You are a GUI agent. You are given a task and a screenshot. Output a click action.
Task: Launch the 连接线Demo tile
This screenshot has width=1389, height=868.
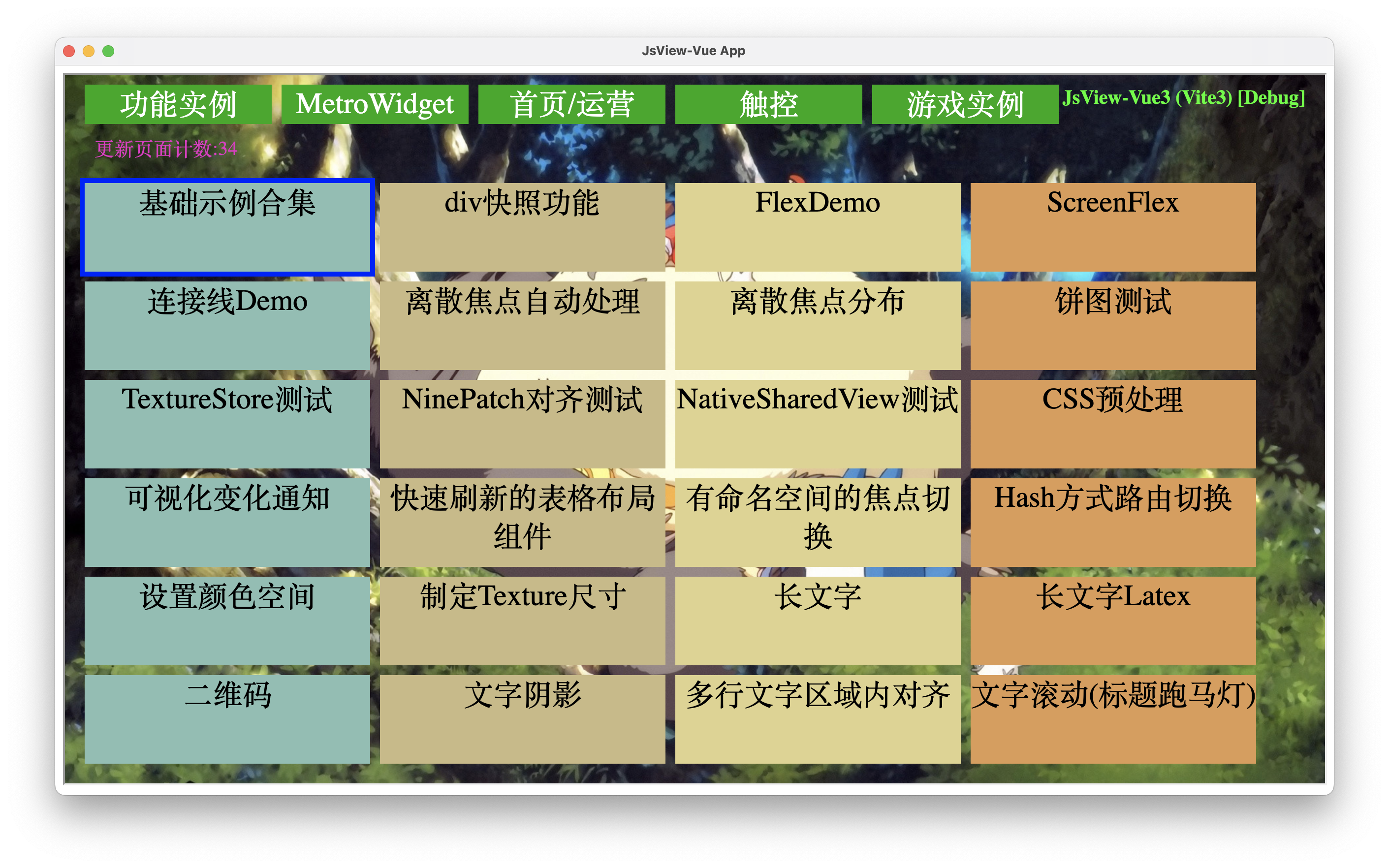click(227, 325)
